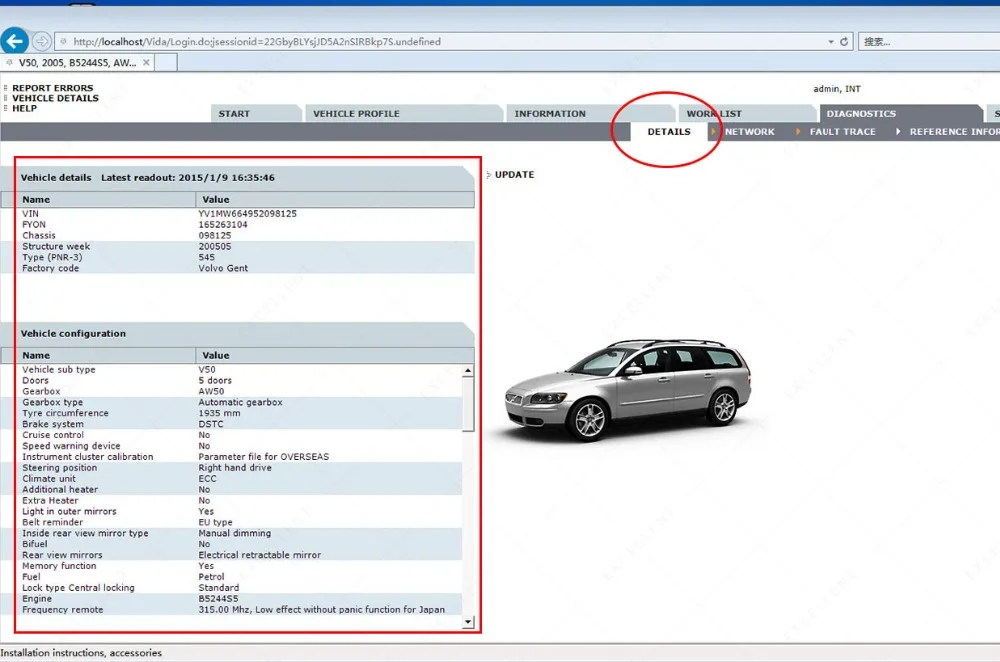Open the HELP link
The height and width of the screenshot is (662, 1000).
pyautogui.click(x=24, y=108)
